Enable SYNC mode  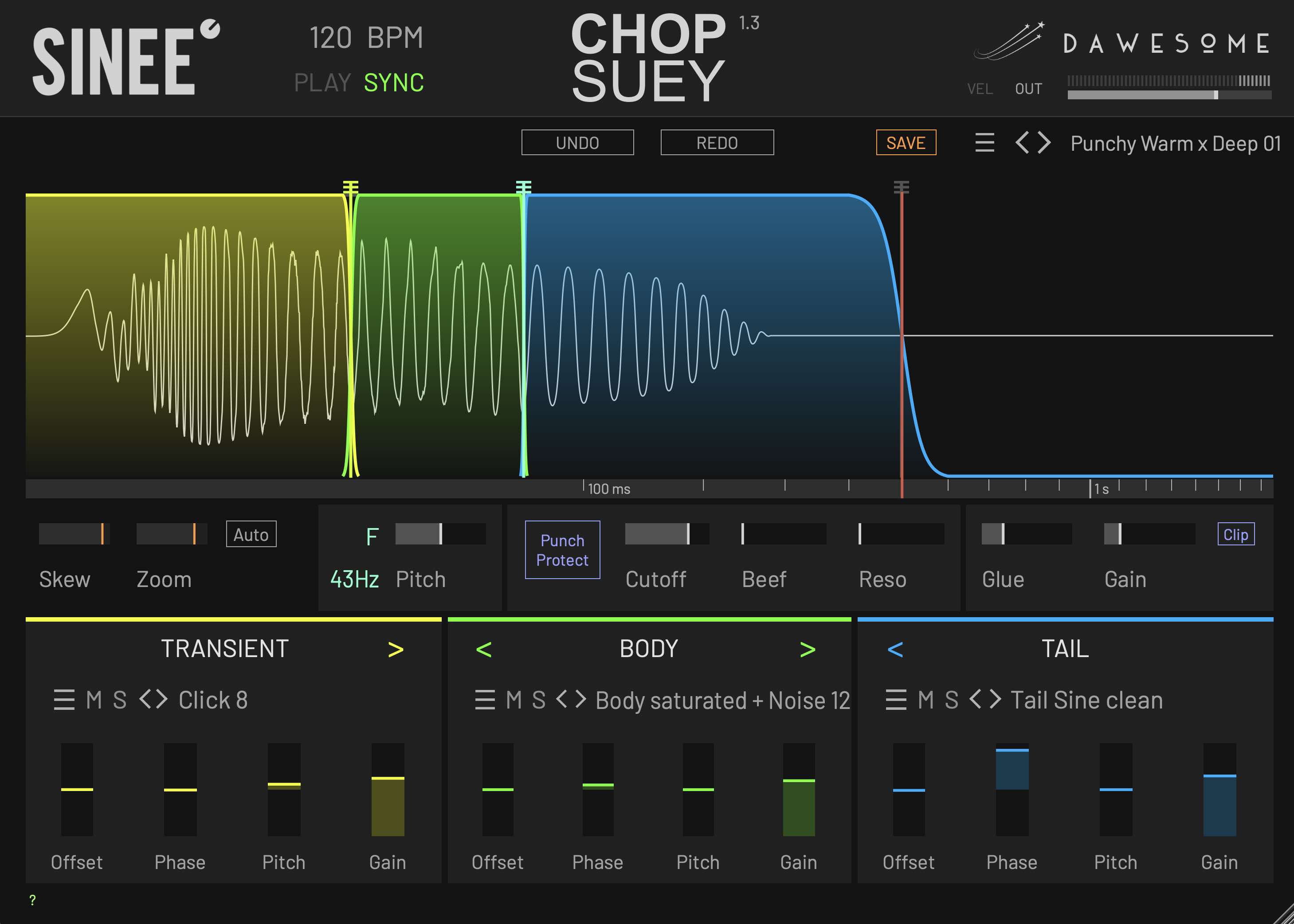394,82
